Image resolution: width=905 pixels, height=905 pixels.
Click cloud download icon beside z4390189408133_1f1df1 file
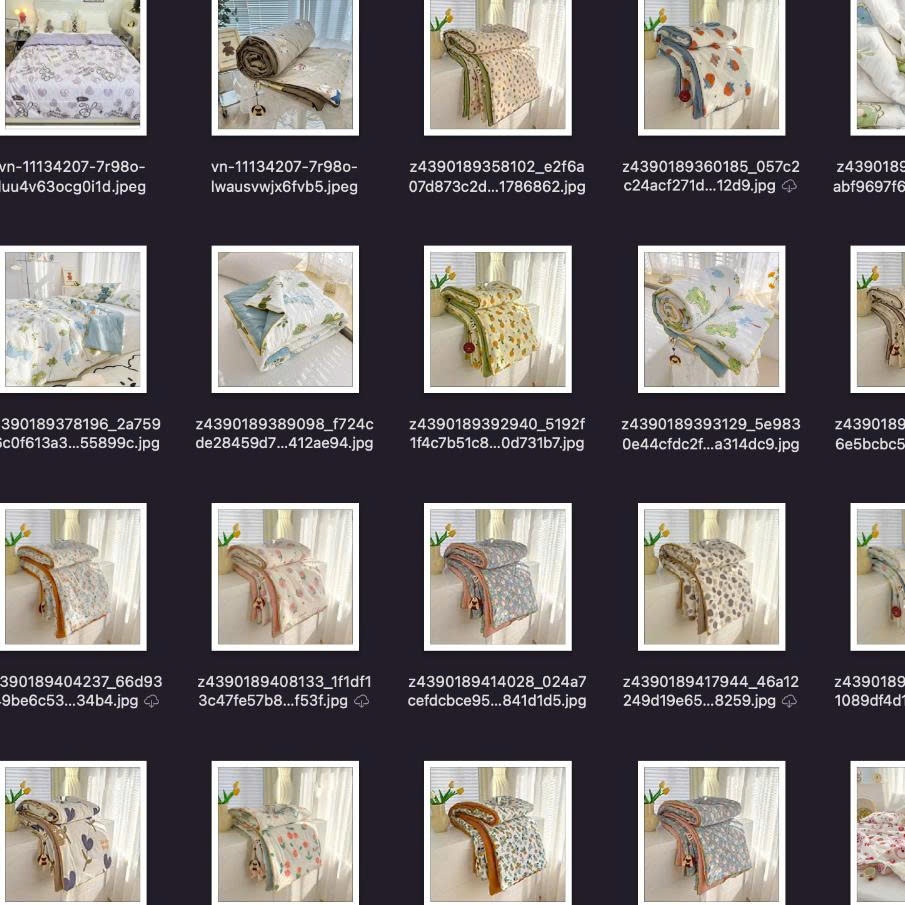pos(361,701)
